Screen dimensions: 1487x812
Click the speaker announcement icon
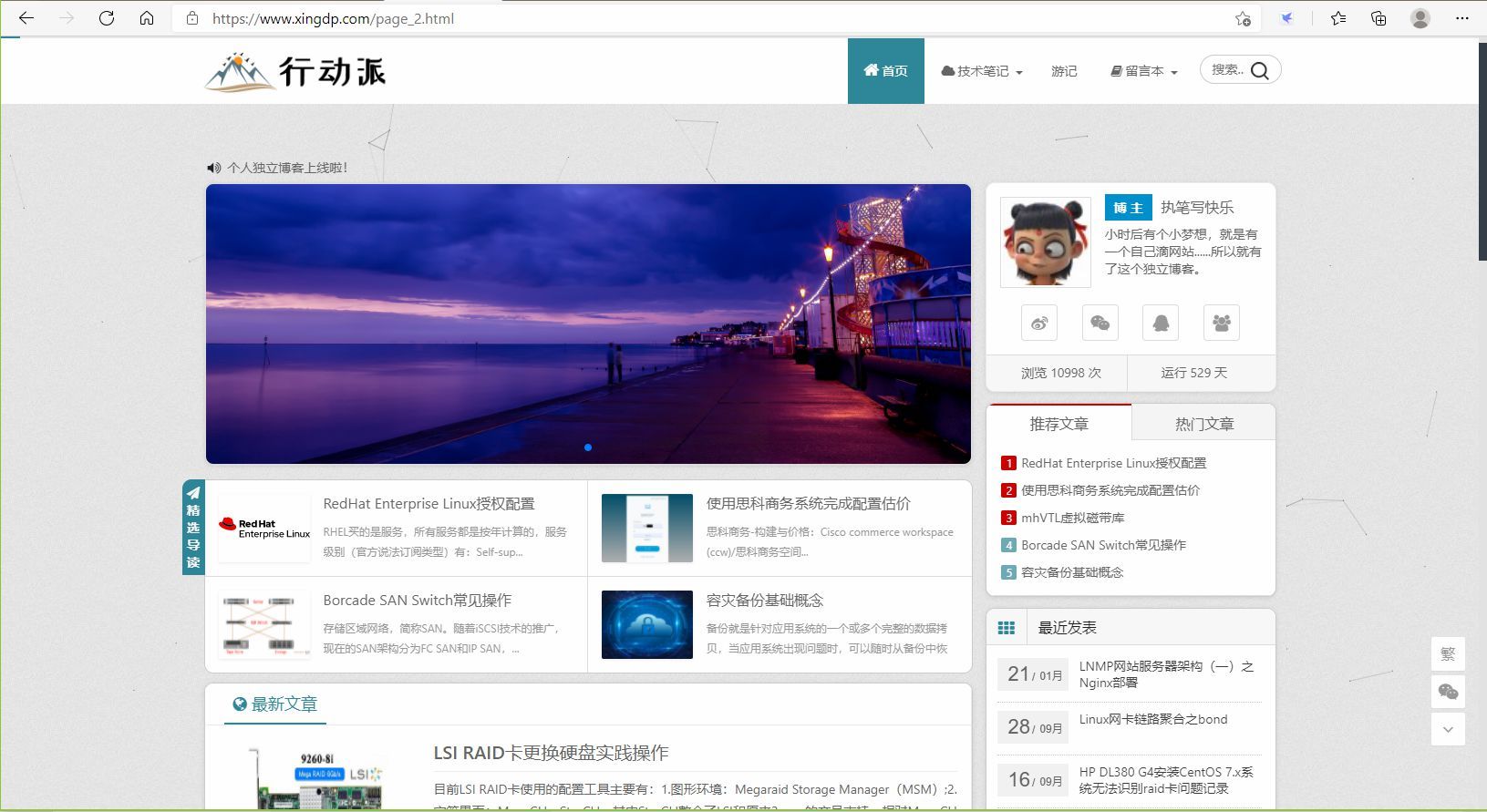coord(214,168)
